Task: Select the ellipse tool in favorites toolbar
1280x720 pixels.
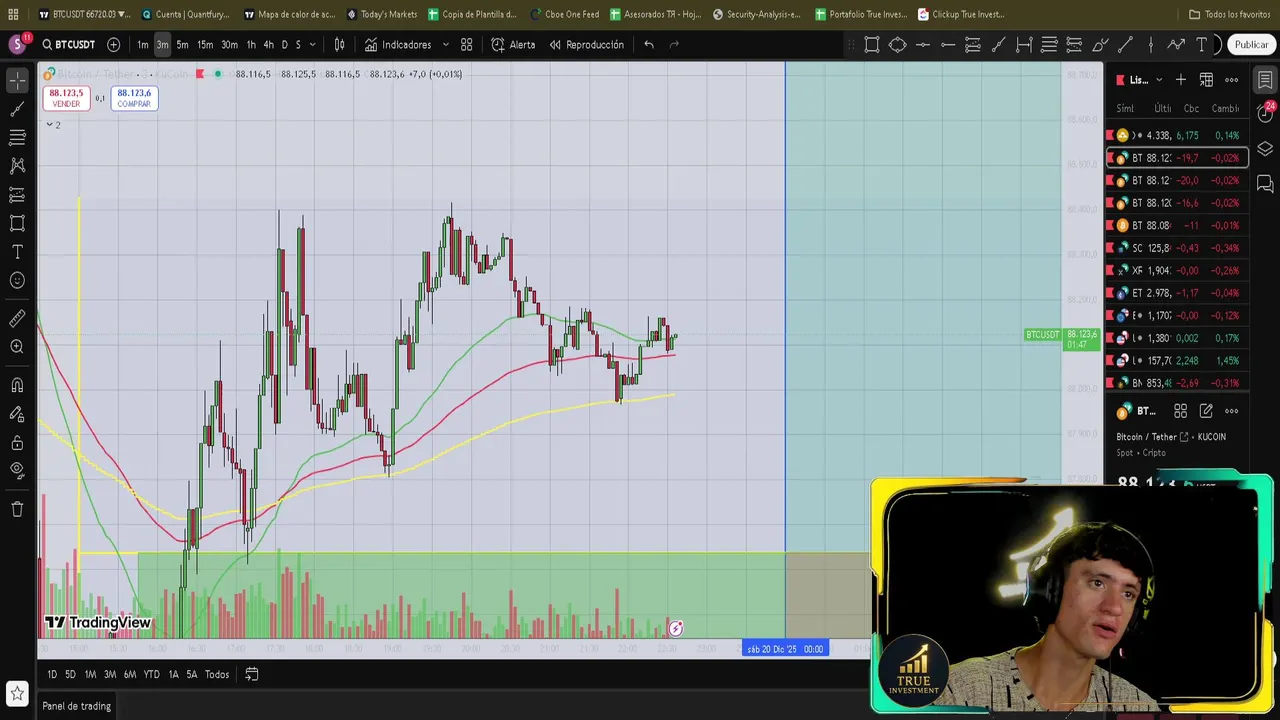Action: pos(897,45)
